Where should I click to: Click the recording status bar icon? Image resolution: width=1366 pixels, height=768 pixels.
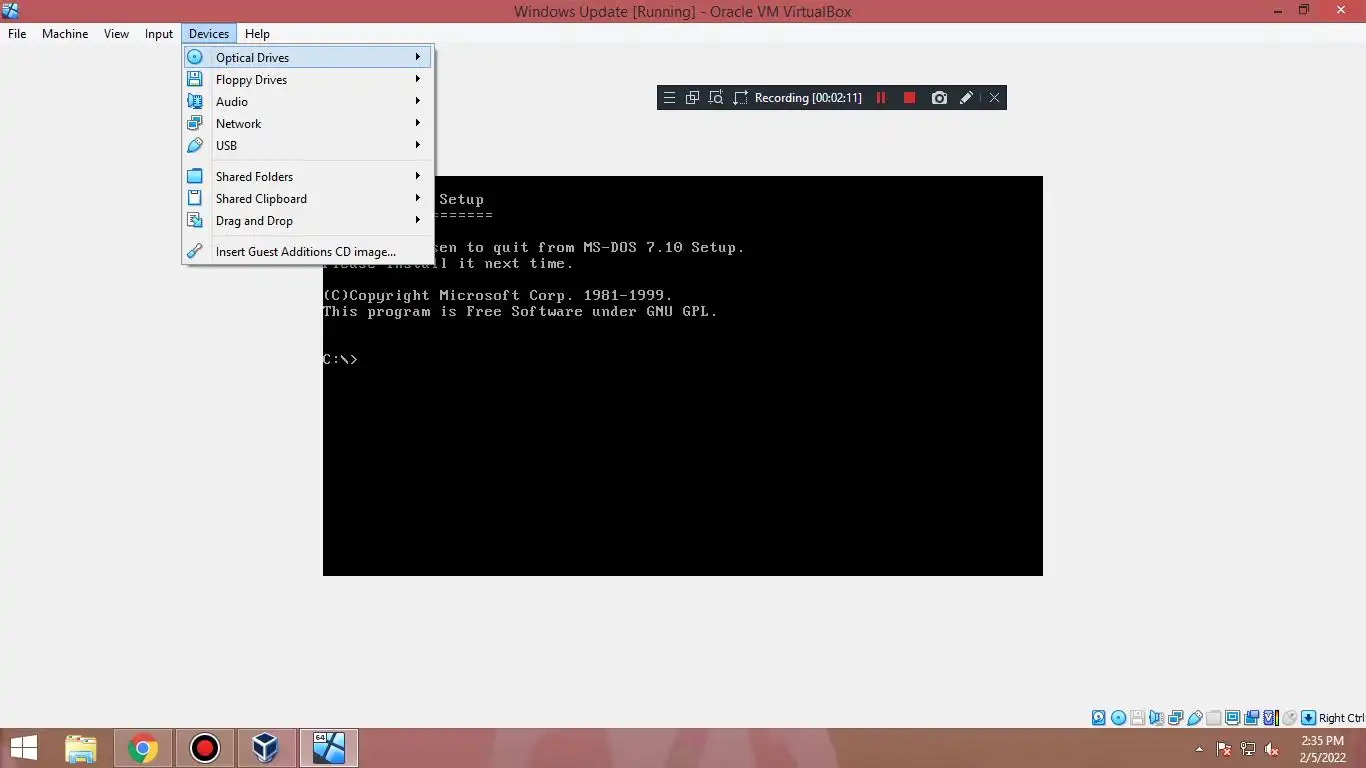[1251, 718]
